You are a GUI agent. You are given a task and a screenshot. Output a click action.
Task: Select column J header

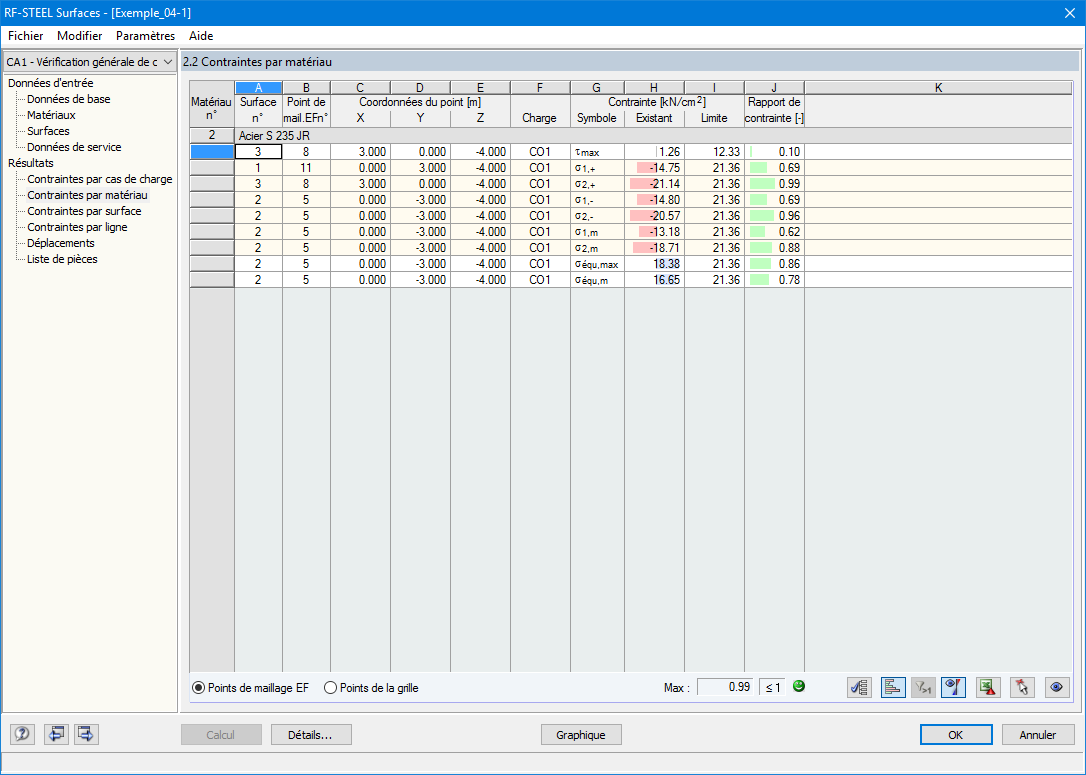(x=774, y=87)
